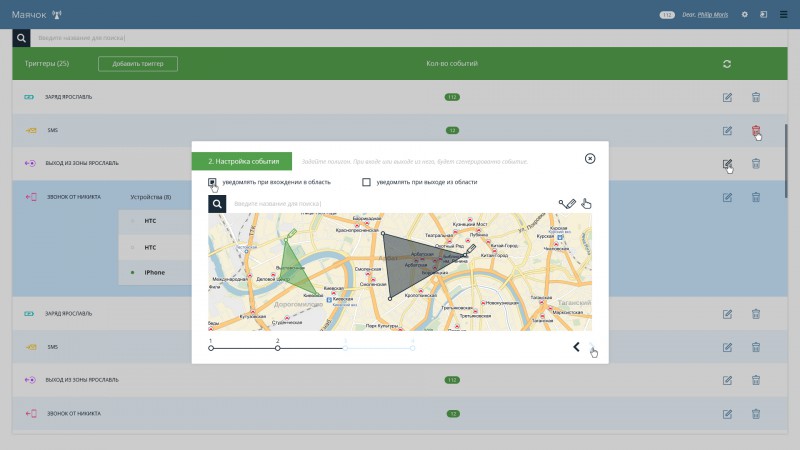800x450 pixels.
Task: Click the zone-exit icon of upper ВЫХОД ИЗ ЗОНЫ
Action: click(30, 163)
